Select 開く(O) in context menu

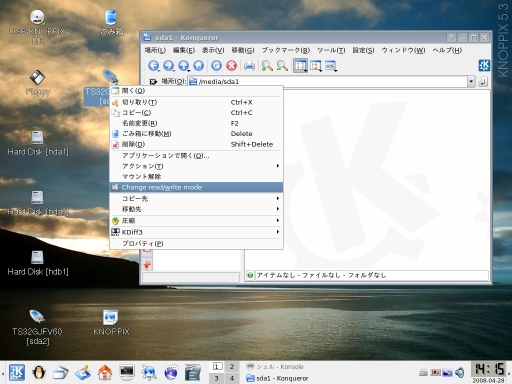pos(196,91)
